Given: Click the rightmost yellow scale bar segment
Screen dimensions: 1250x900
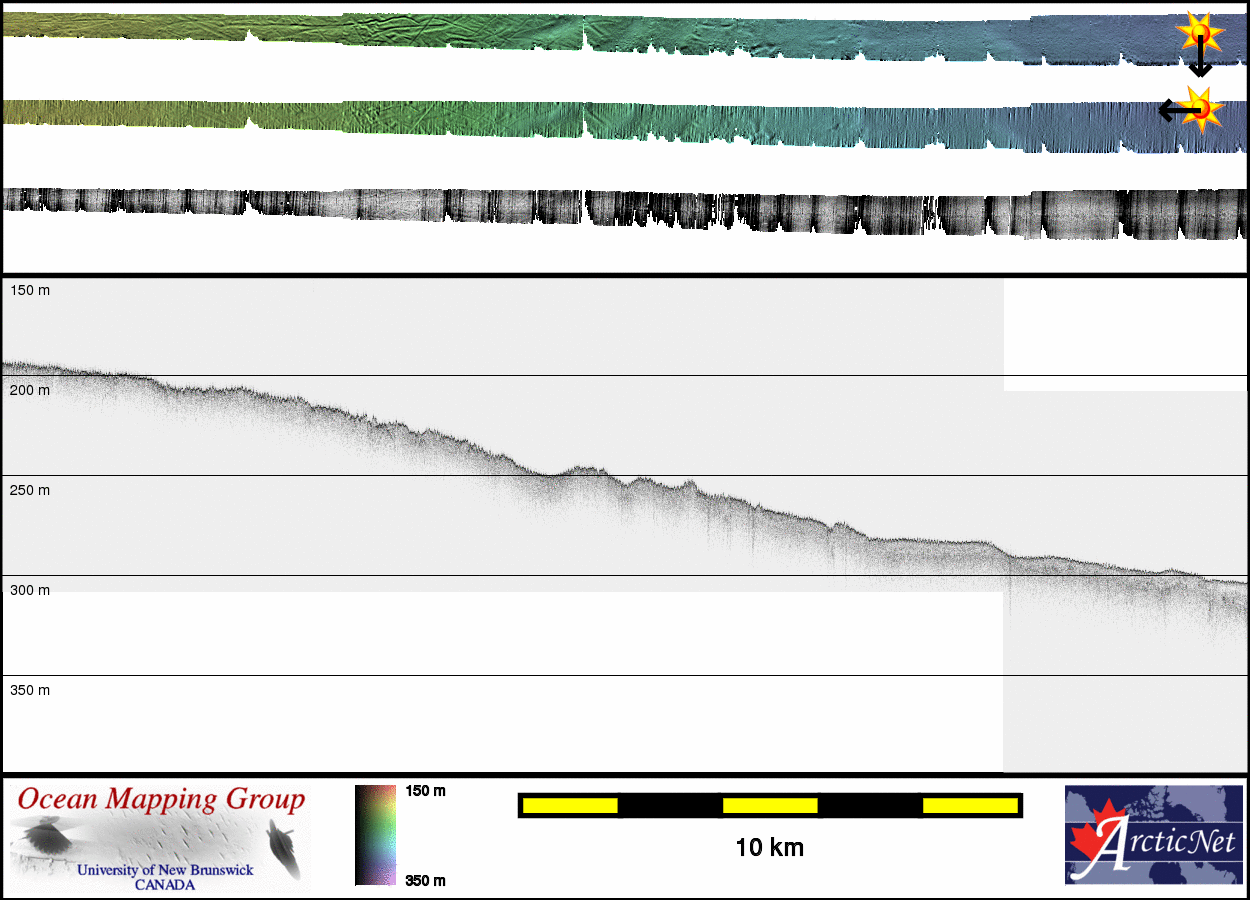Looking at the screenshot, I should (969, 805).
